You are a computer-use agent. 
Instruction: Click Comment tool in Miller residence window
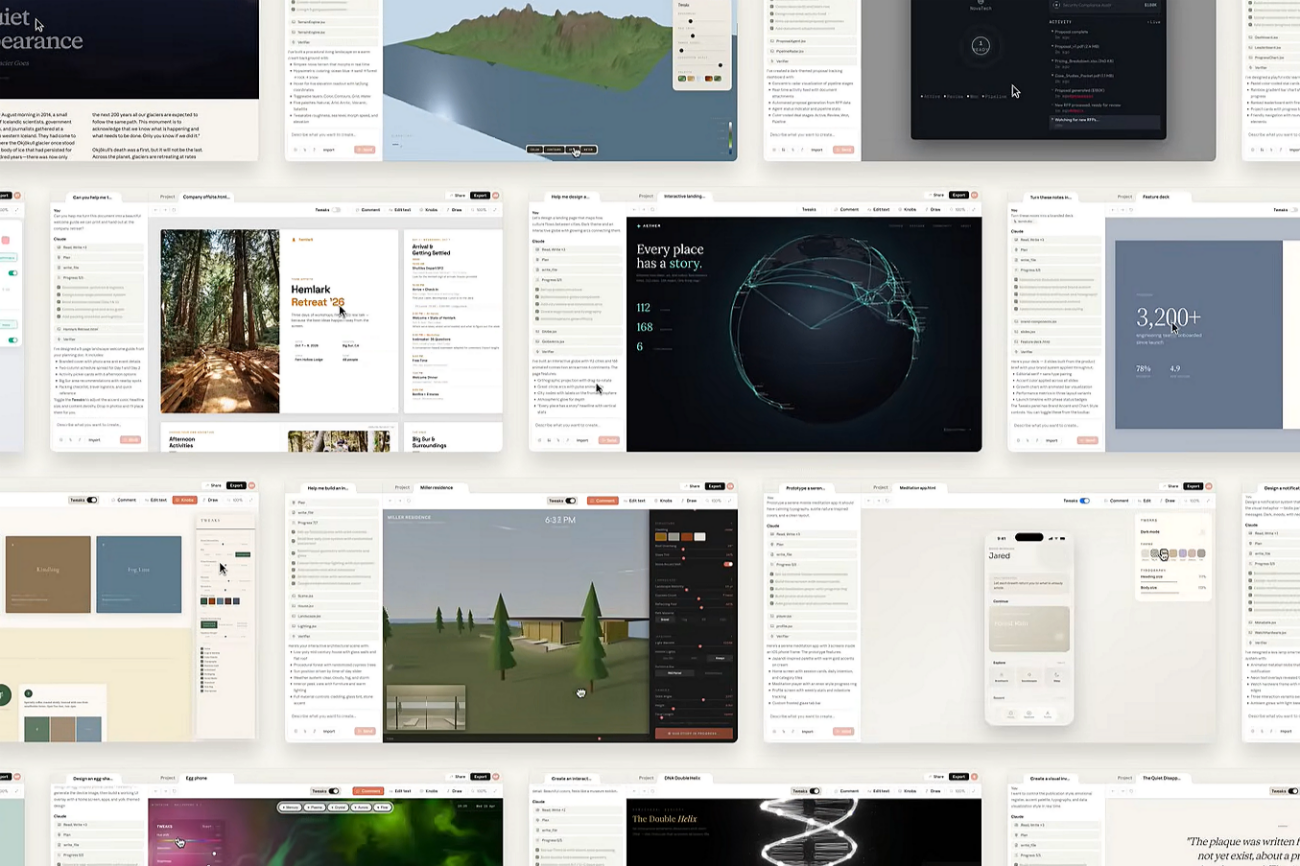tap(603, 500)
